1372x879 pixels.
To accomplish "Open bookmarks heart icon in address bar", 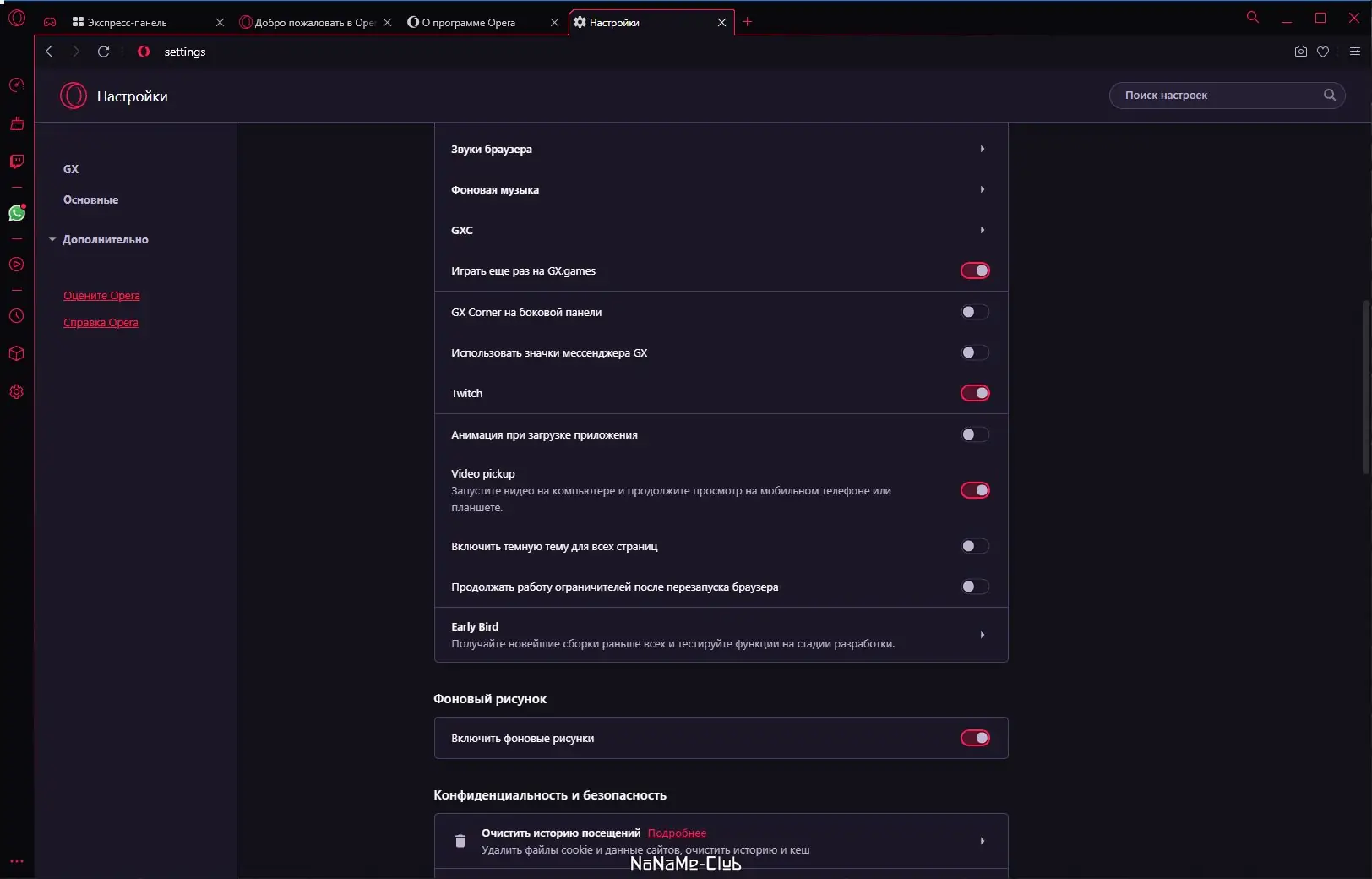I will click(x=1323, y=52).
